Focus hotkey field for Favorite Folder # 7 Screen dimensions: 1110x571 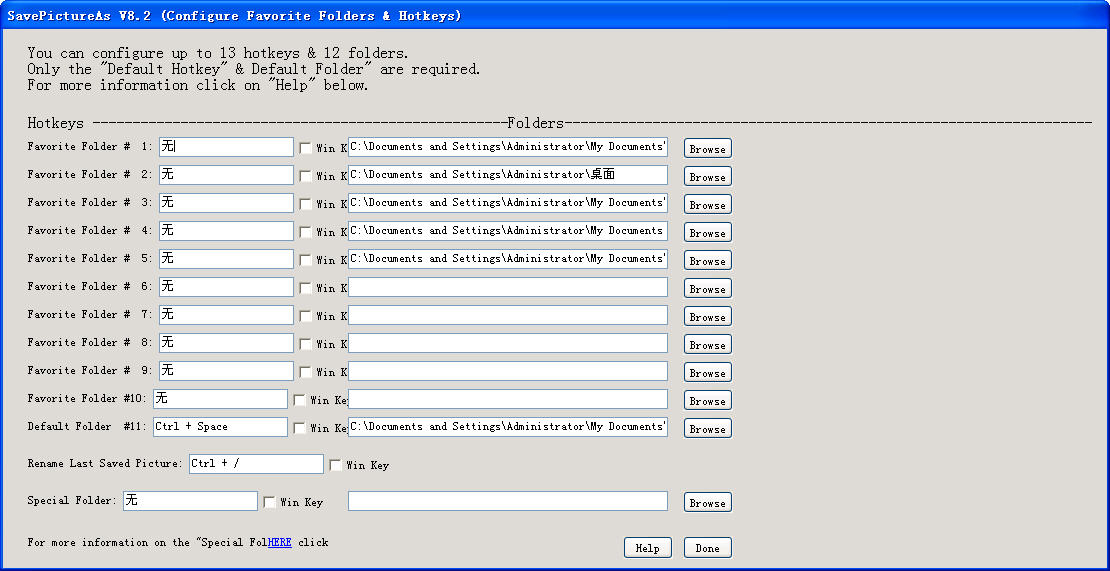227,315
